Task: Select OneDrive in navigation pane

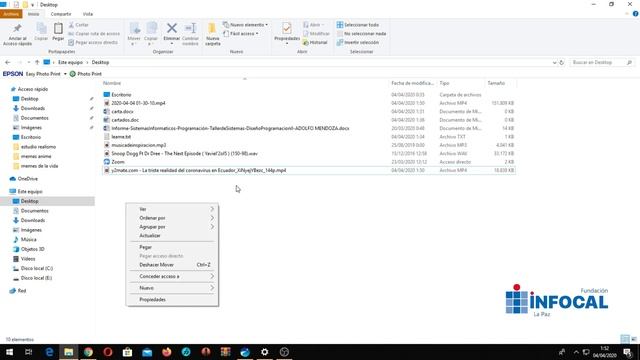Action: [28, 179]
